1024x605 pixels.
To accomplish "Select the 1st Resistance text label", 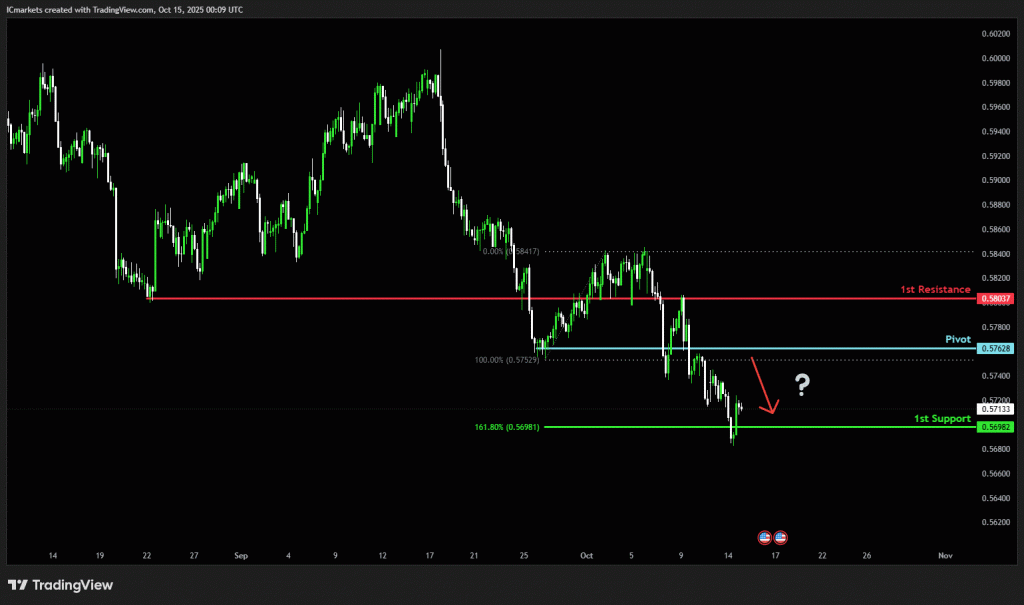I will [x=935, y=289].
